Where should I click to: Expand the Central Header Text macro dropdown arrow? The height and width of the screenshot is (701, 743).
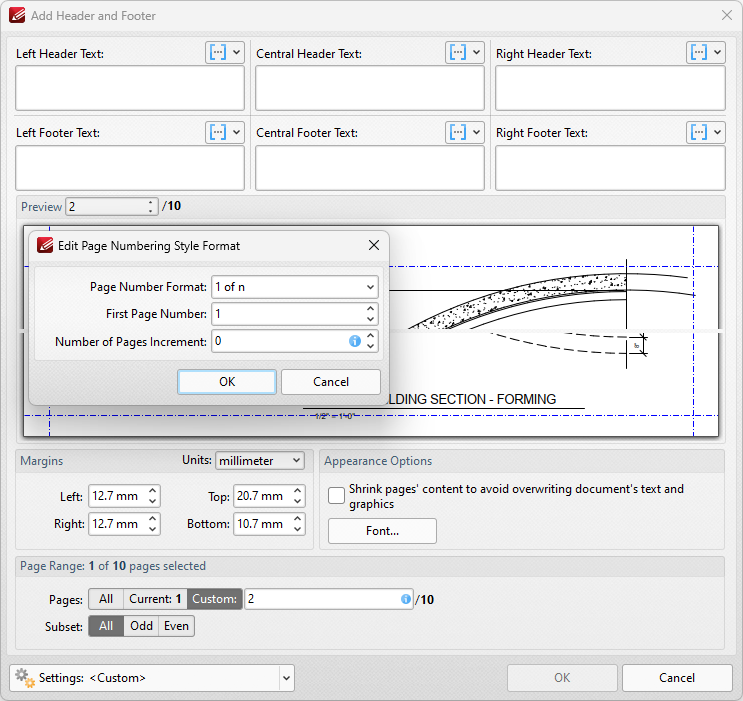(x=477, y=52)
